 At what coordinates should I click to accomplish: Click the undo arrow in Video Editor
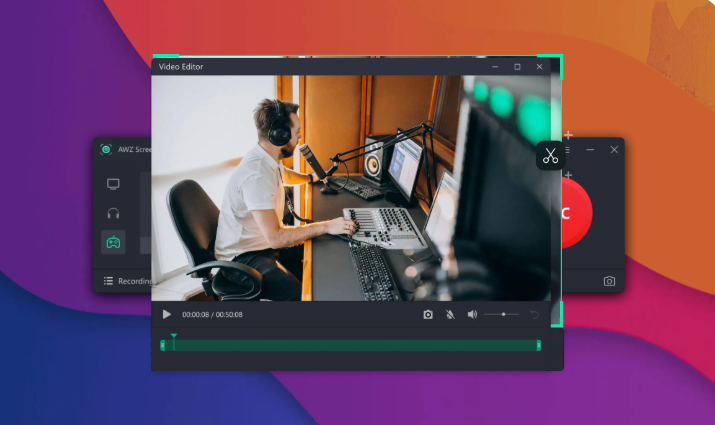(x=534, y=315)
